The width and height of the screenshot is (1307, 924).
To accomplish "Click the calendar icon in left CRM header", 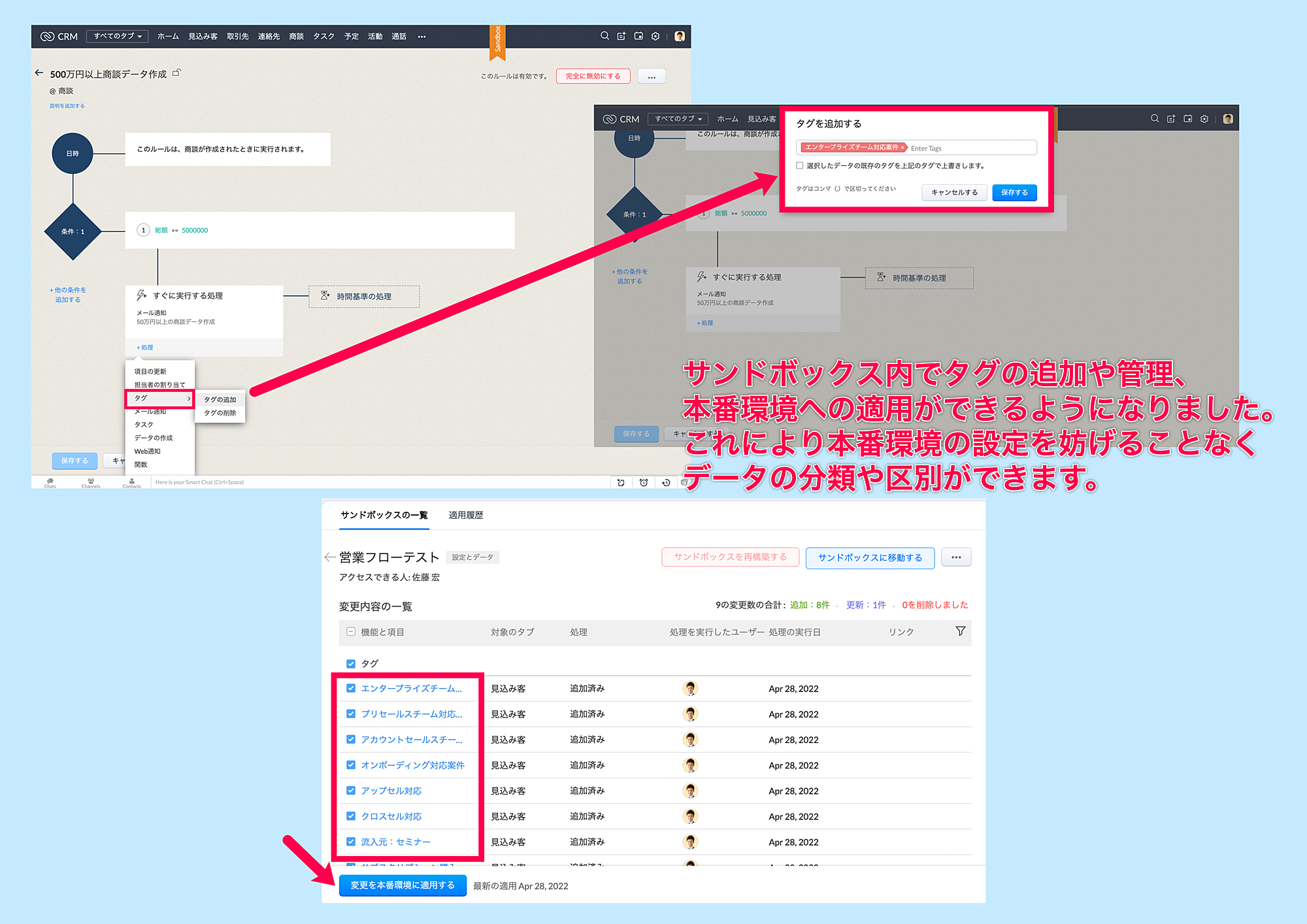I will click(x=638, y=36).
